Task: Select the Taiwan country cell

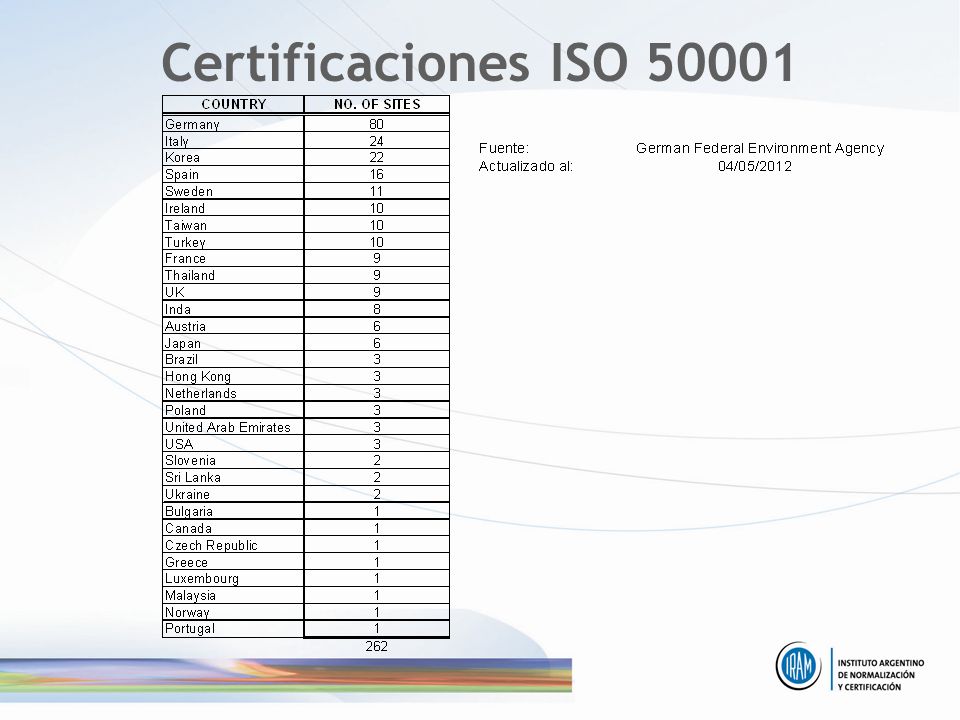Action: pyautogui.click(x=233, y=225)
